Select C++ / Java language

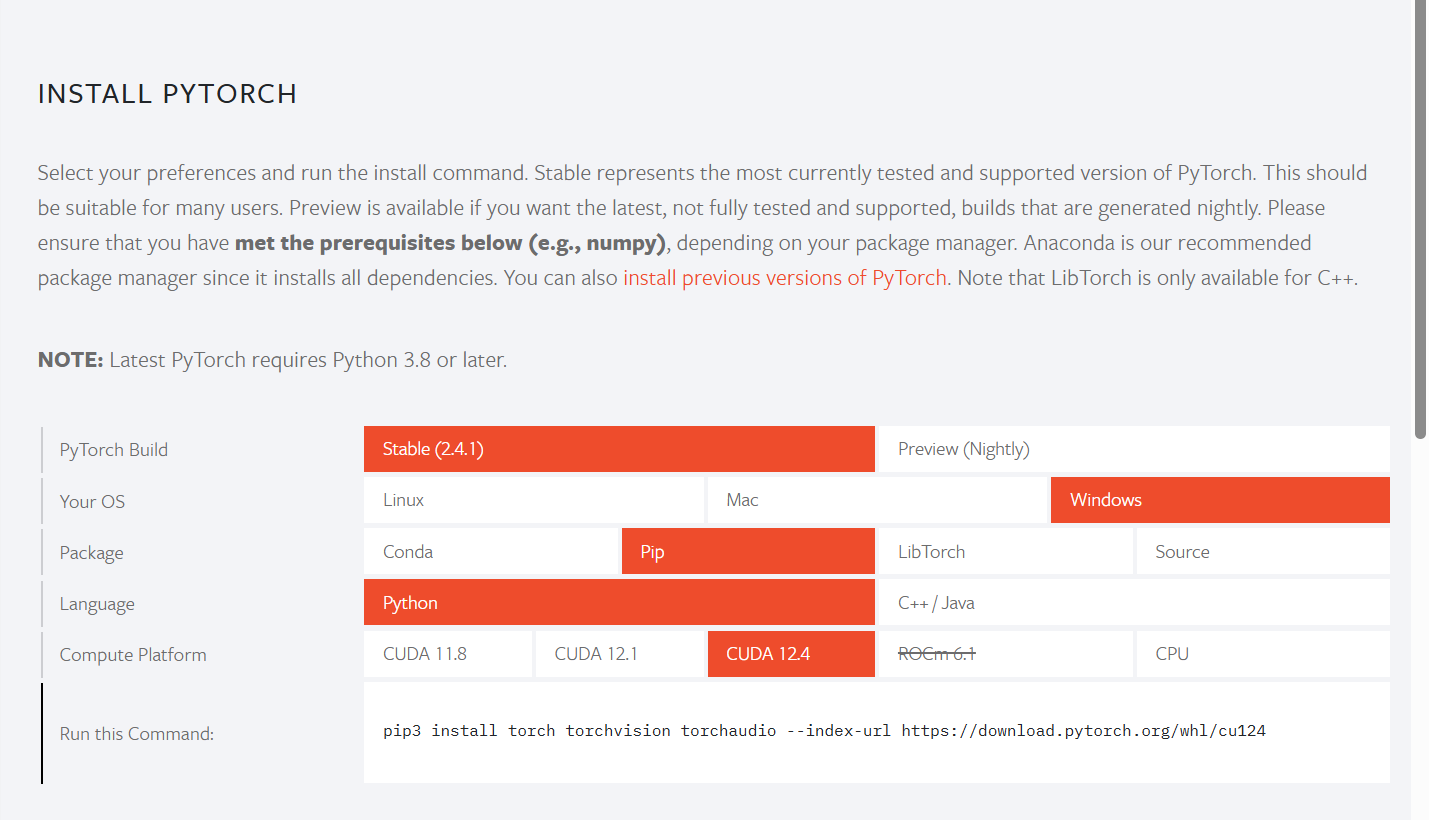pyautogui.click(x=1134, y=602)
